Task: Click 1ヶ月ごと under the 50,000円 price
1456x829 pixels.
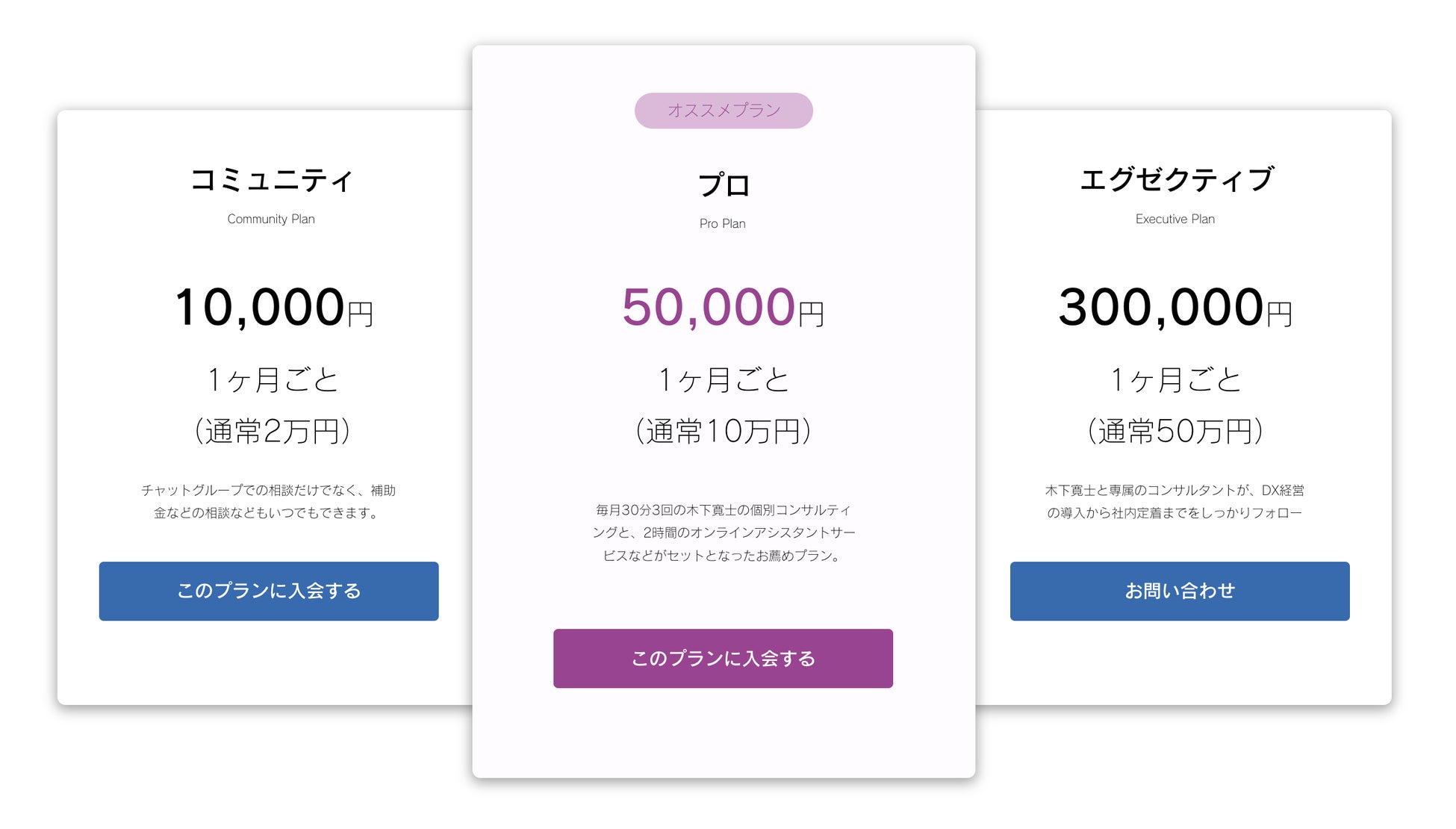Action: [723, 379]
